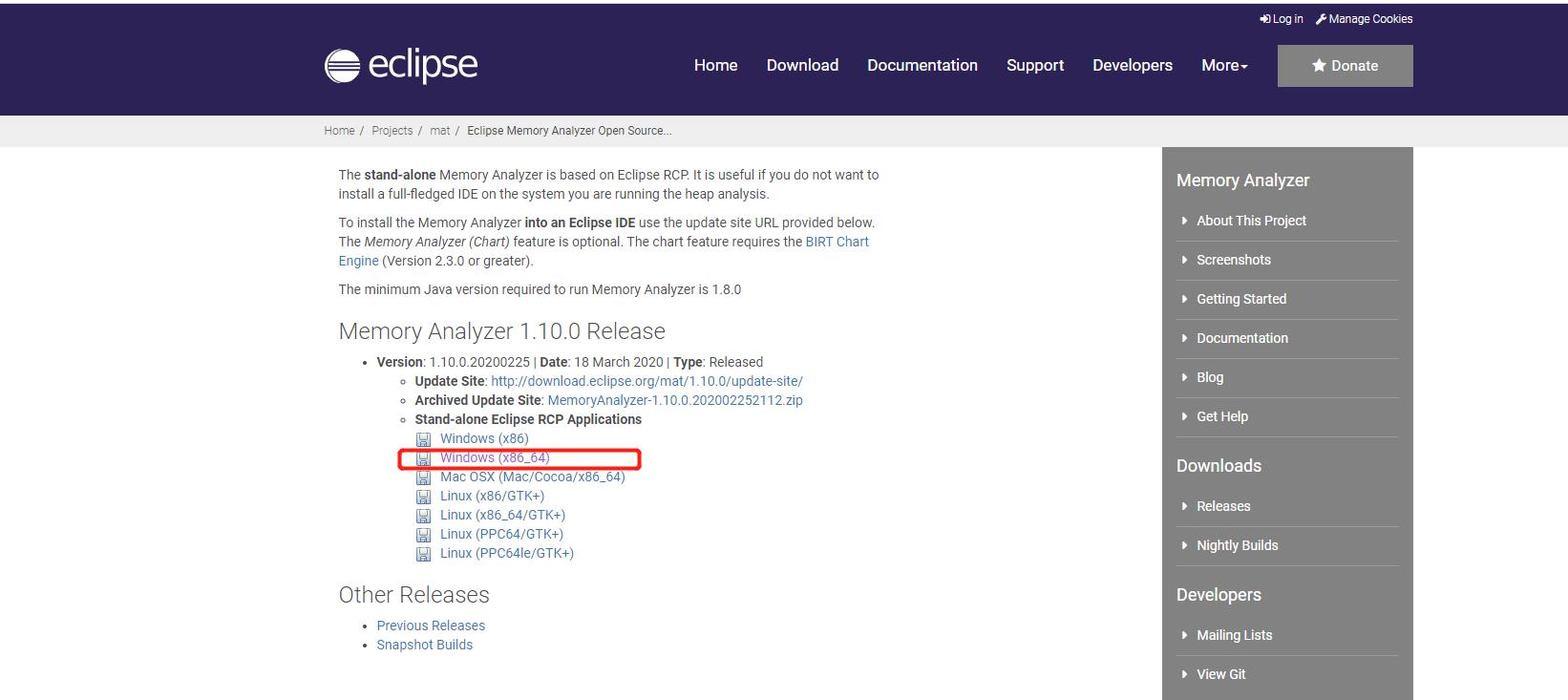Image resolution: width=1568 pixels, height=700 pixels.
Task: Click Linux (x86_64/GTK+) download link
Action: click(502, 515)
